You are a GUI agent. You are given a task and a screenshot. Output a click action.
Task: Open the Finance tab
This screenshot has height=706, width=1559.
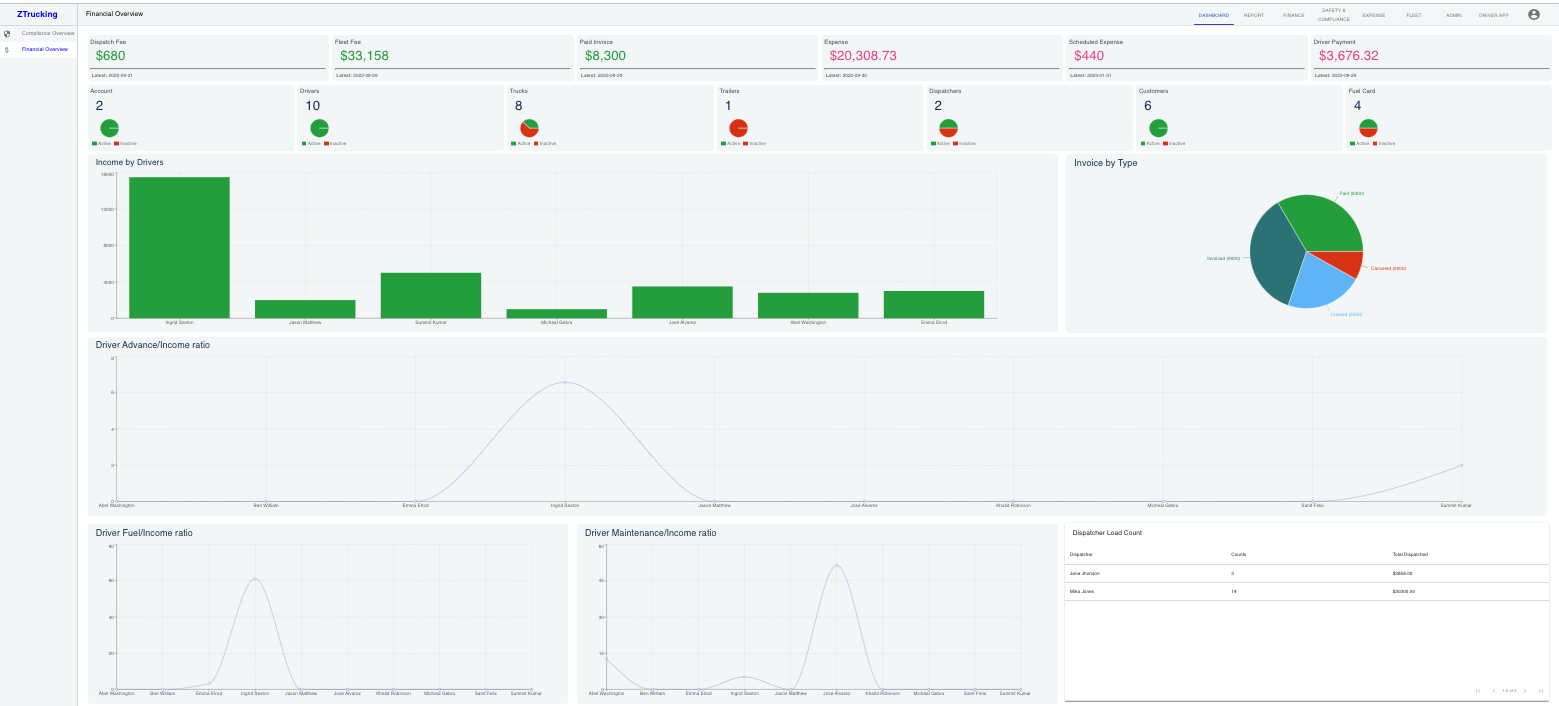click(x=1294, y=15)
